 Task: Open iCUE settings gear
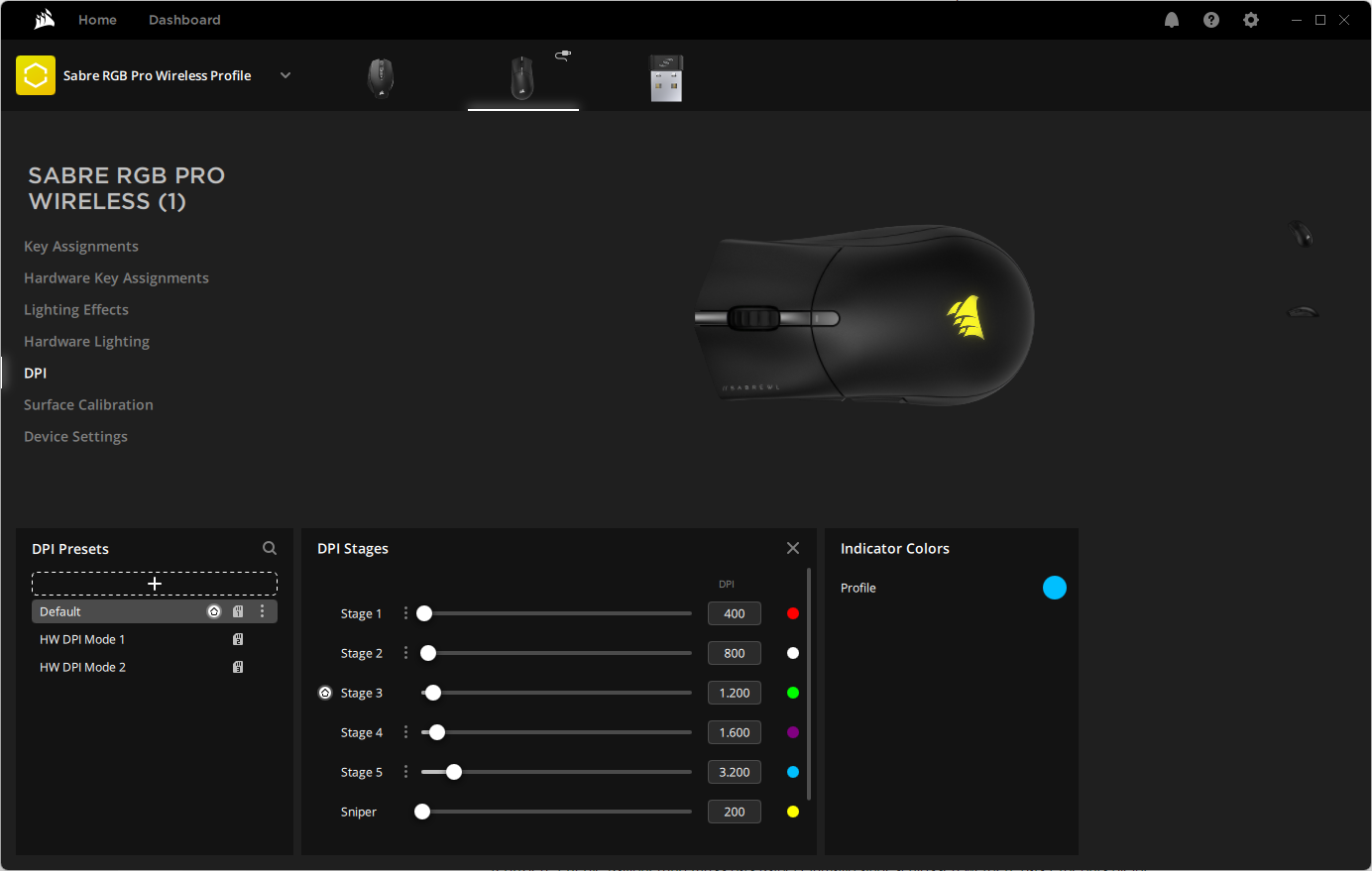point(1251,20)
